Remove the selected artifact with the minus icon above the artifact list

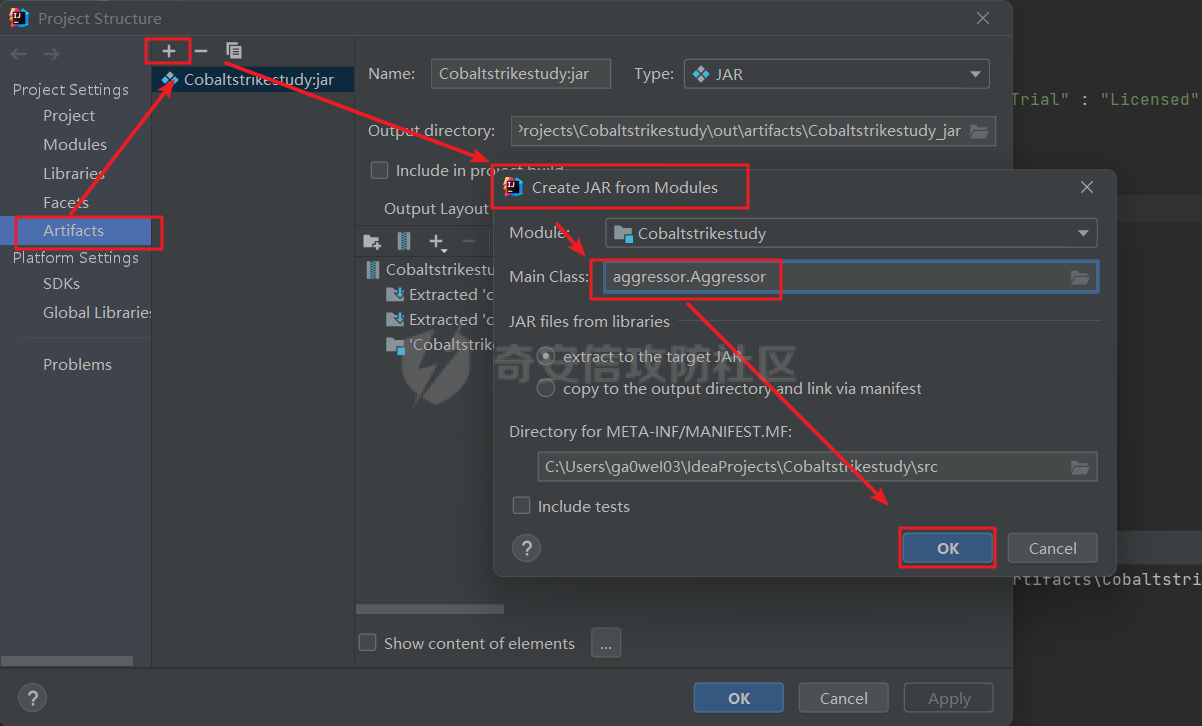pos(201,50)
